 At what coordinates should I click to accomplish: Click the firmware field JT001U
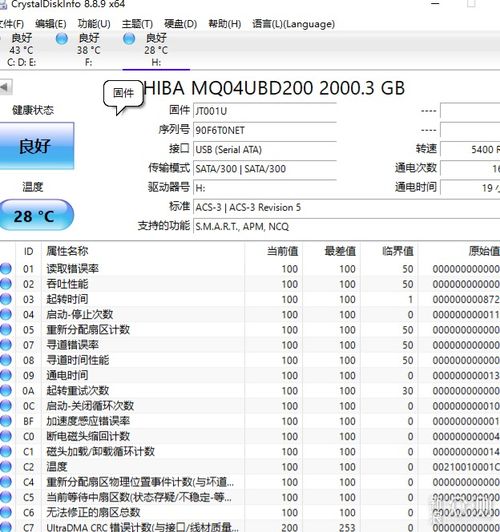(x=265, y=111)
